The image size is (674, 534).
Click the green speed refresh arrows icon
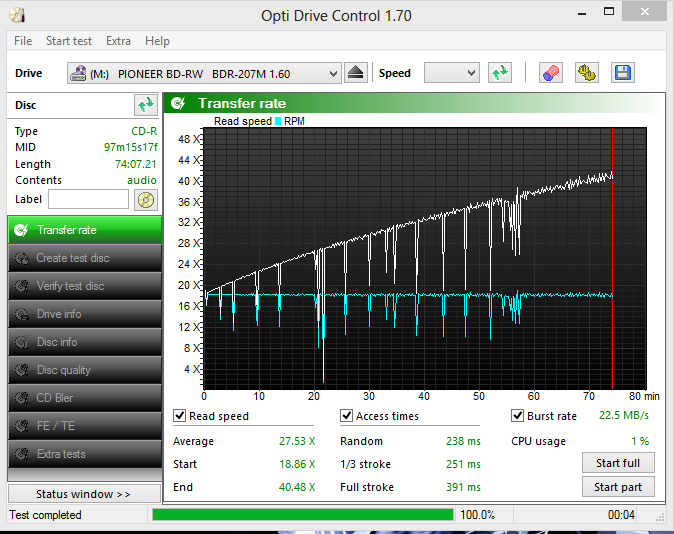click(x=499, y=73)
